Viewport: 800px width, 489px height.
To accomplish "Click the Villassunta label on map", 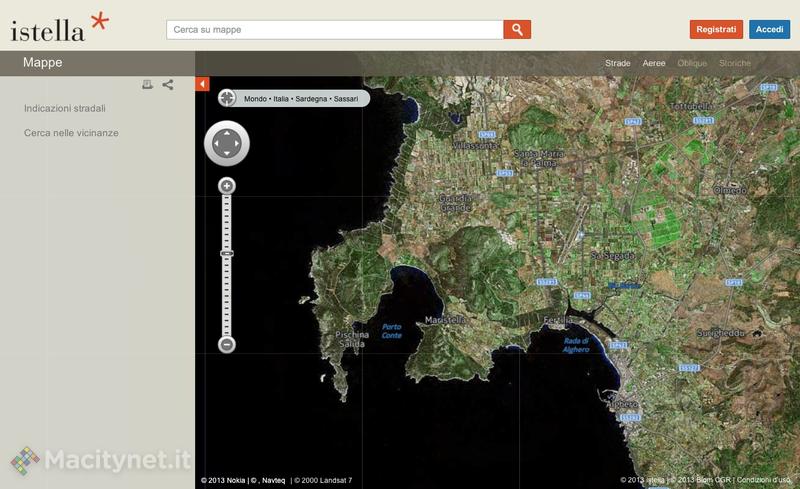I will point(475,145).
